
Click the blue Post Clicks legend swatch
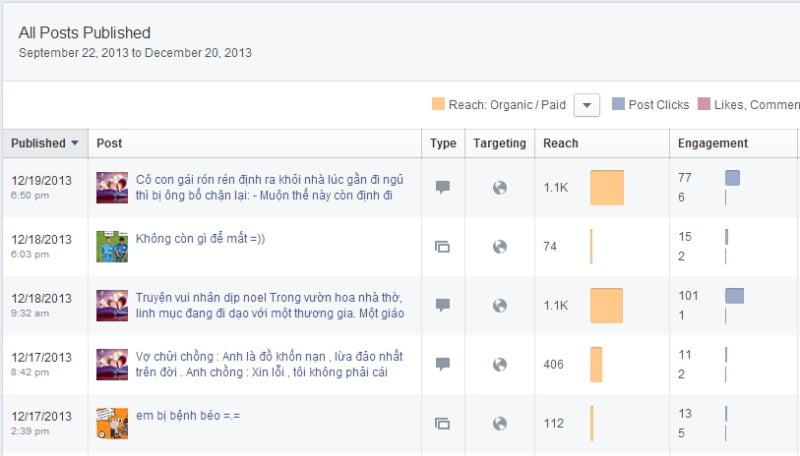[618, 105]
